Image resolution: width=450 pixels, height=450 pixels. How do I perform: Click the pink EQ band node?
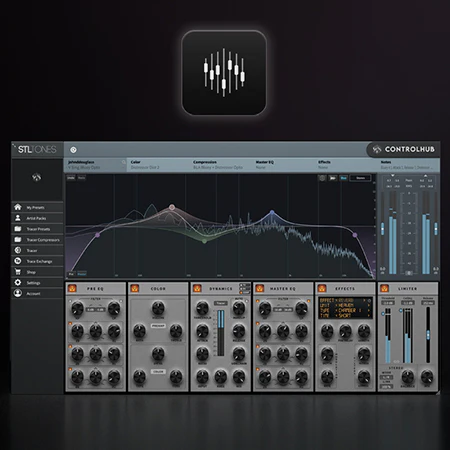[x=172, y=207]
